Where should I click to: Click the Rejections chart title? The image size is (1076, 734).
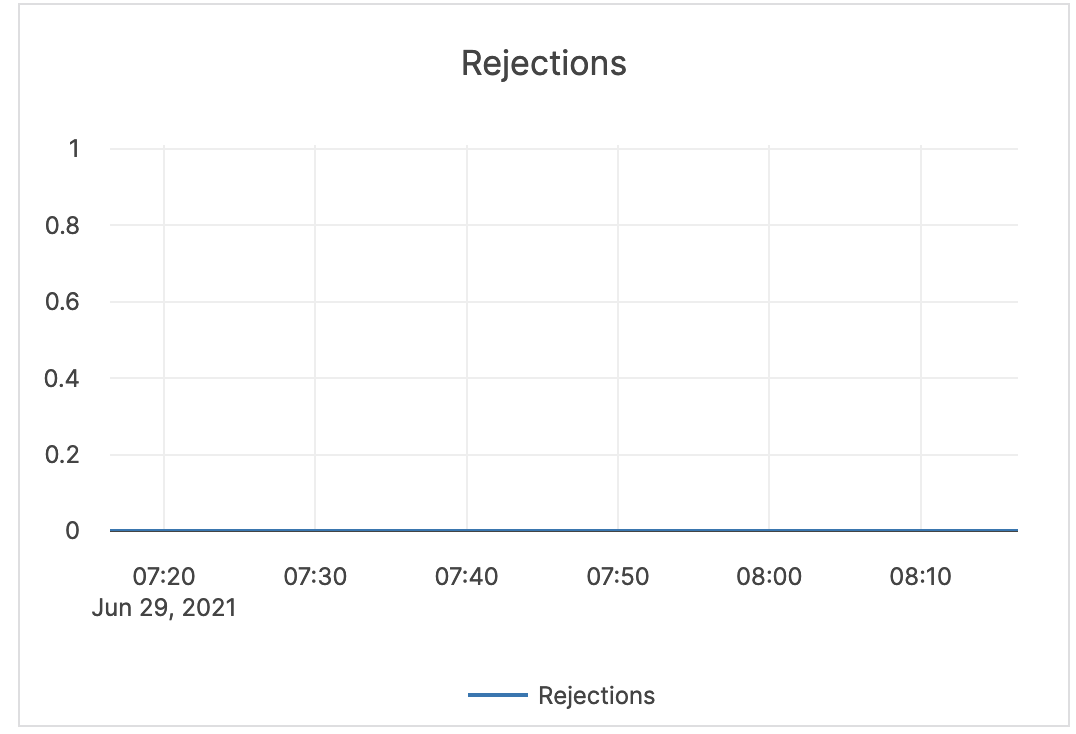(543, 64)
